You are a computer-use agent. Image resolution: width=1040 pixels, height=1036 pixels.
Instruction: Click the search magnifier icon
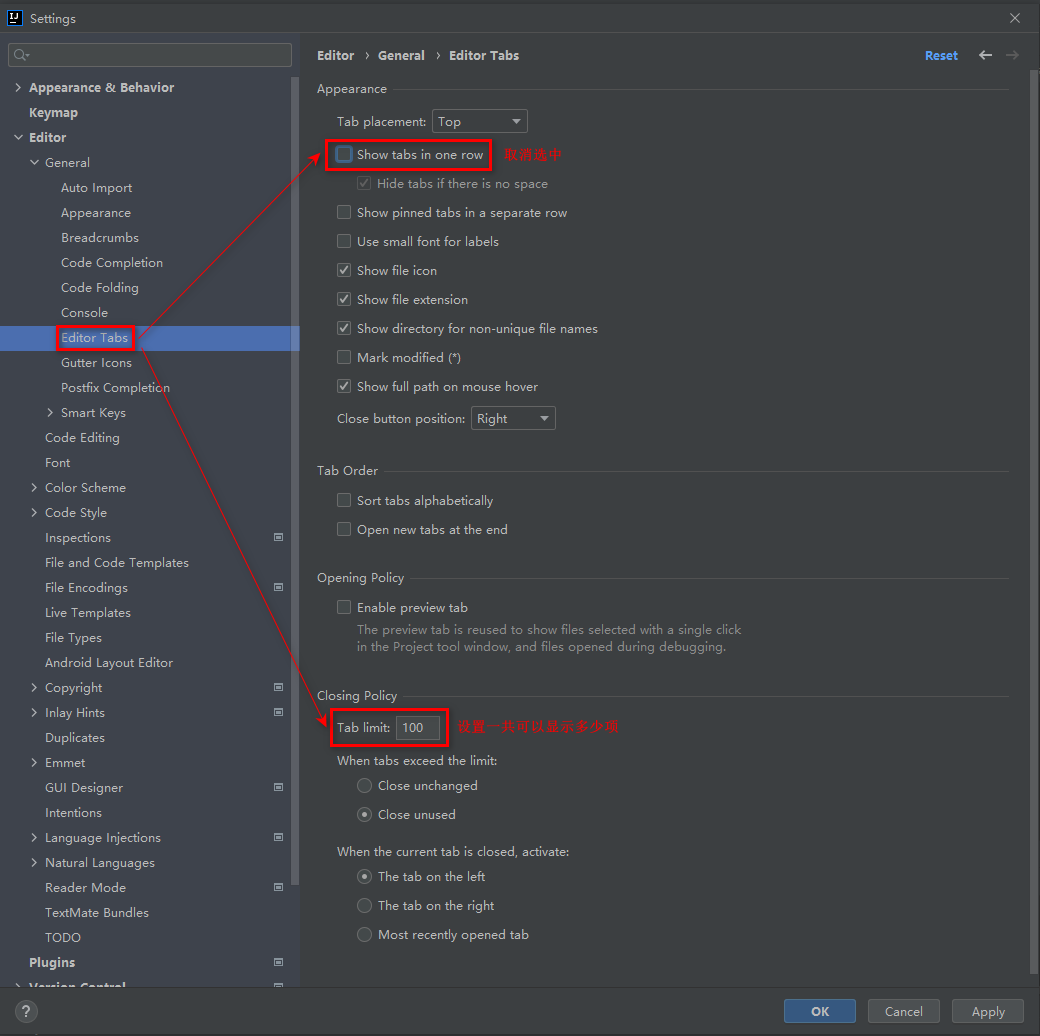click(21, 55)
